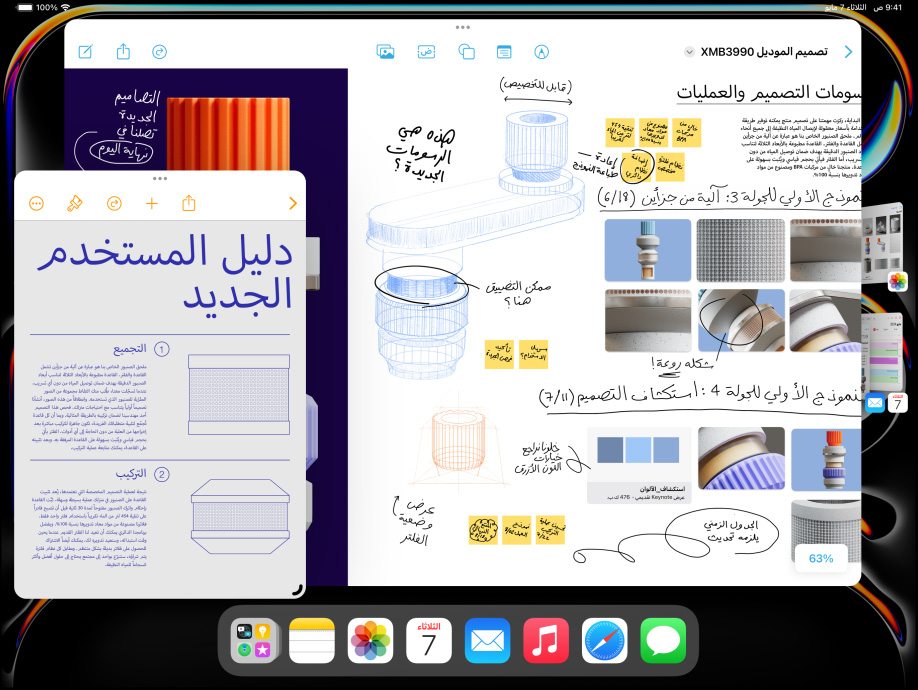The height and width of the screenshot is (690, 918).
Task: Undo the last change in Pages
Action: pyautogui.click(x=114, y=203)
